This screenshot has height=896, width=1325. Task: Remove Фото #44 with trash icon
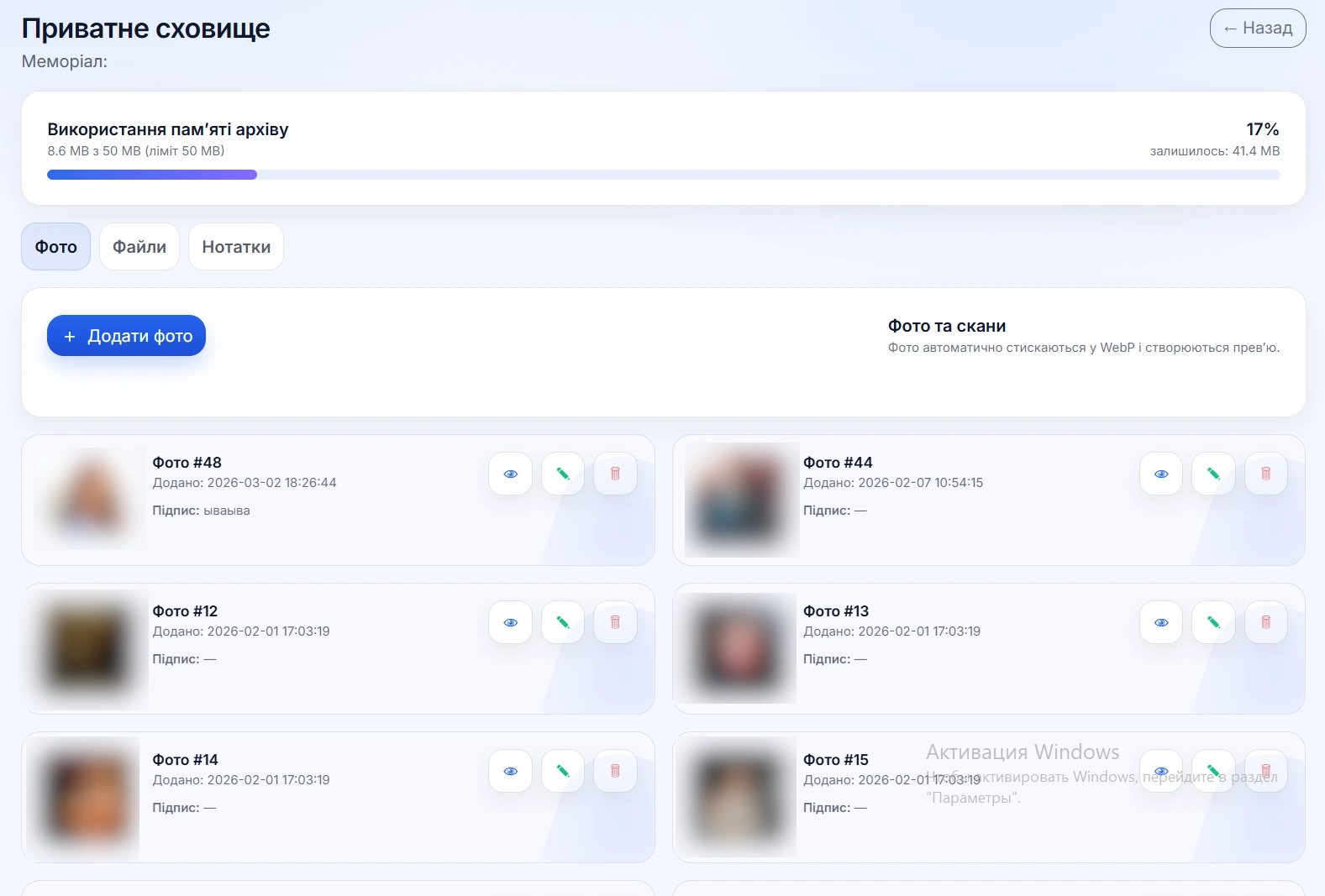coord(1266,474)
